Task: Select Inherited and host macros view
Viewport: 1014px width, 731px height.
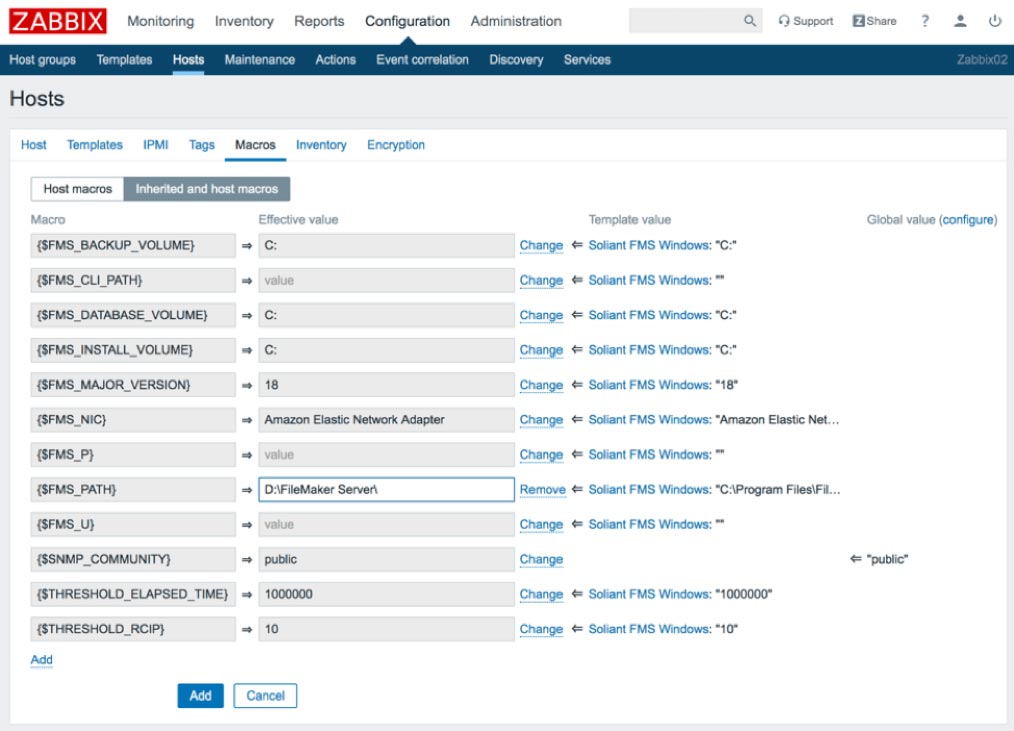Action: (x=206, y=189)
